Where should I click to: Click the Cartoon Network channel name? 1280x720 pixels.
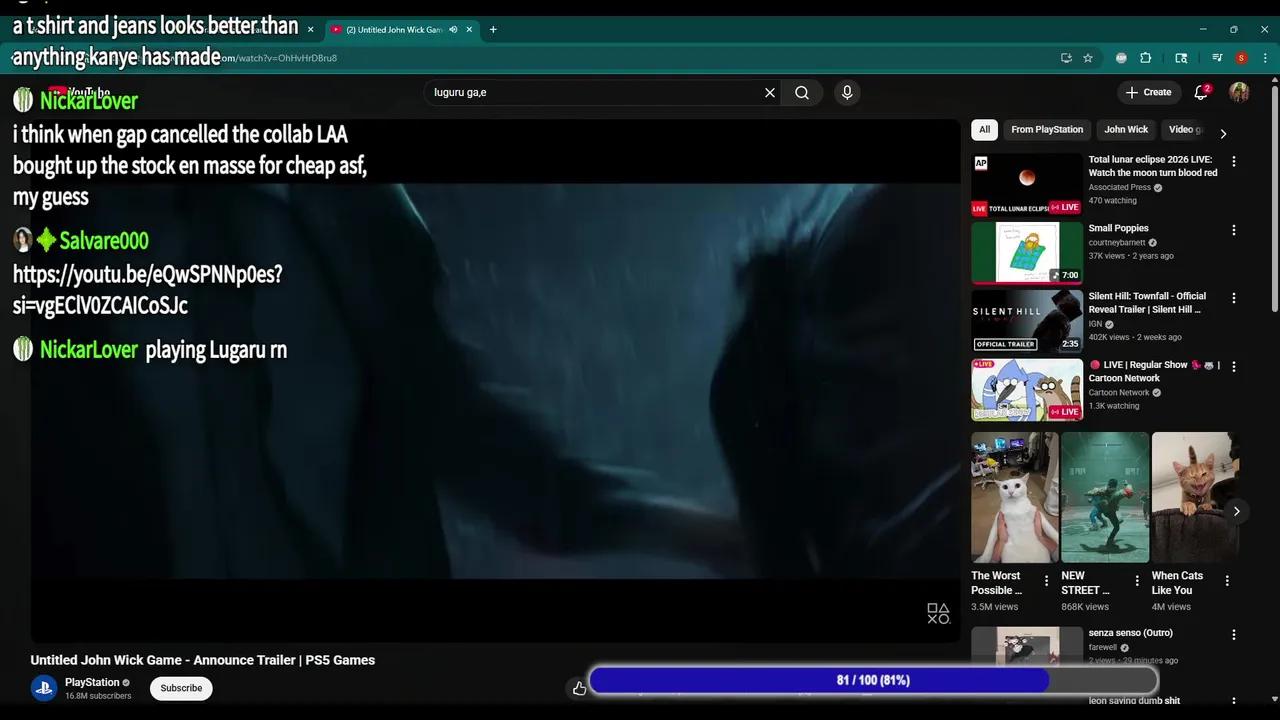[1119, 393]
